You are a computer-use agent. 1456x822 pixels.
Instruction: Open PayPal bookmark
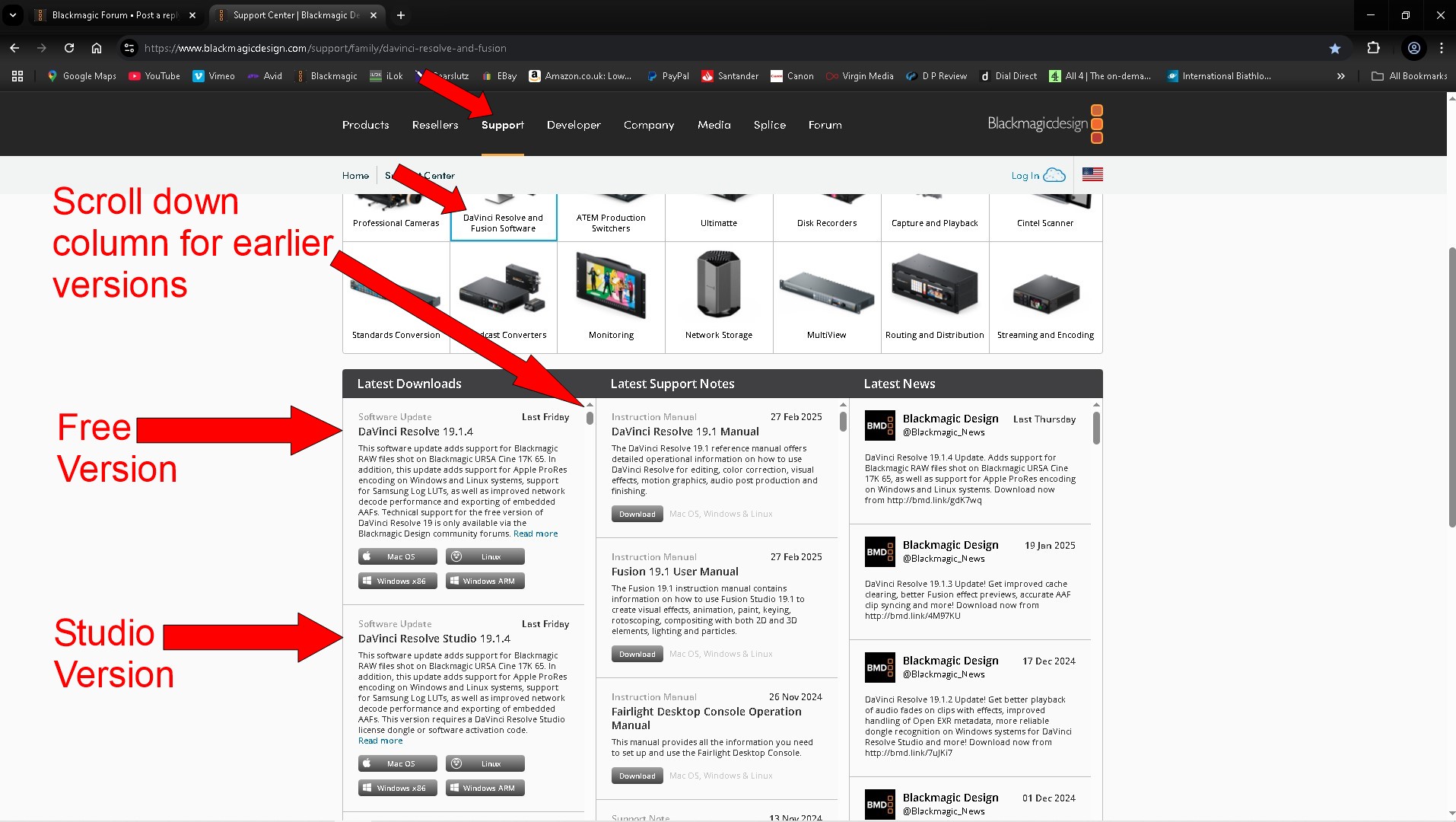pyautogui.click(x=667, y=76)
